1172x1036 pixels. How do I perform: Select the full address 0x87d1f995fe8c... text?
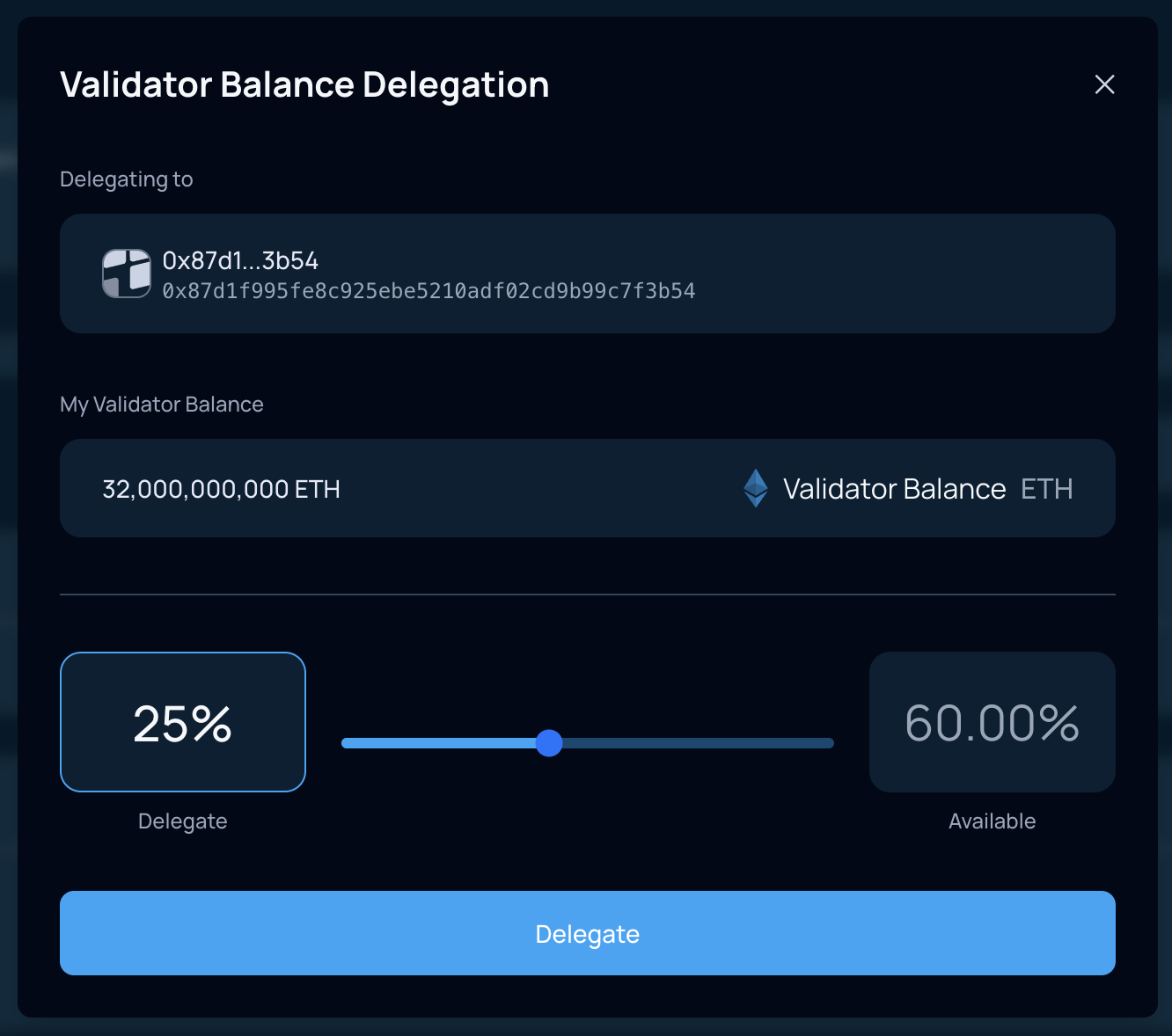429,291
